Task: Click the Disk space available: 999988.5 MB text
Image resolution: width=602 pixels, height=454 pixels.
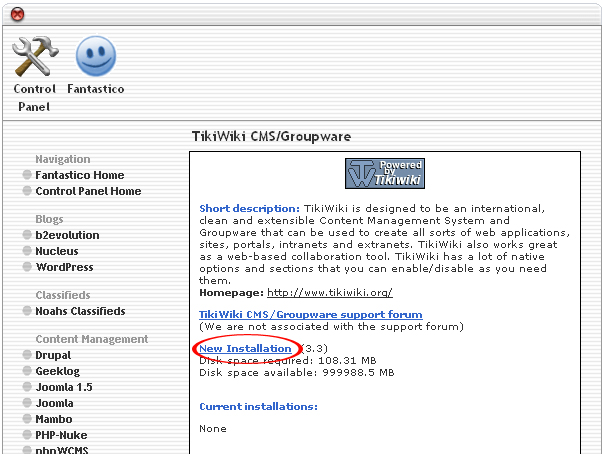Action: 297,373
